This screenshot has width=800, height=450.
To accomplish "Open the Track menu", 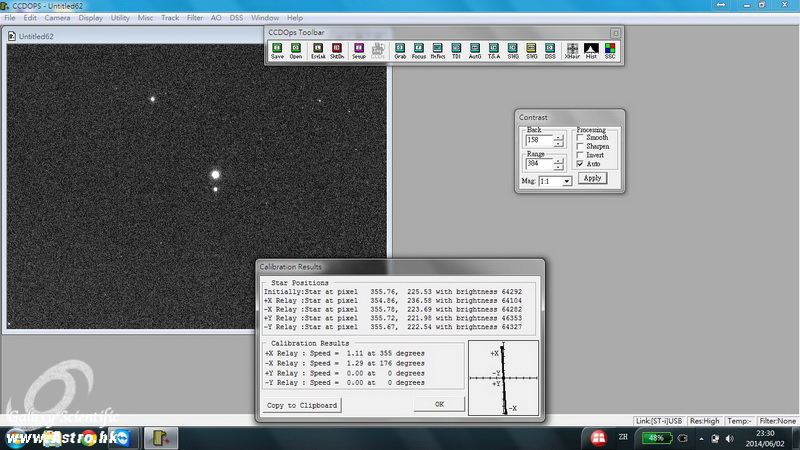I will pos(170,18).
